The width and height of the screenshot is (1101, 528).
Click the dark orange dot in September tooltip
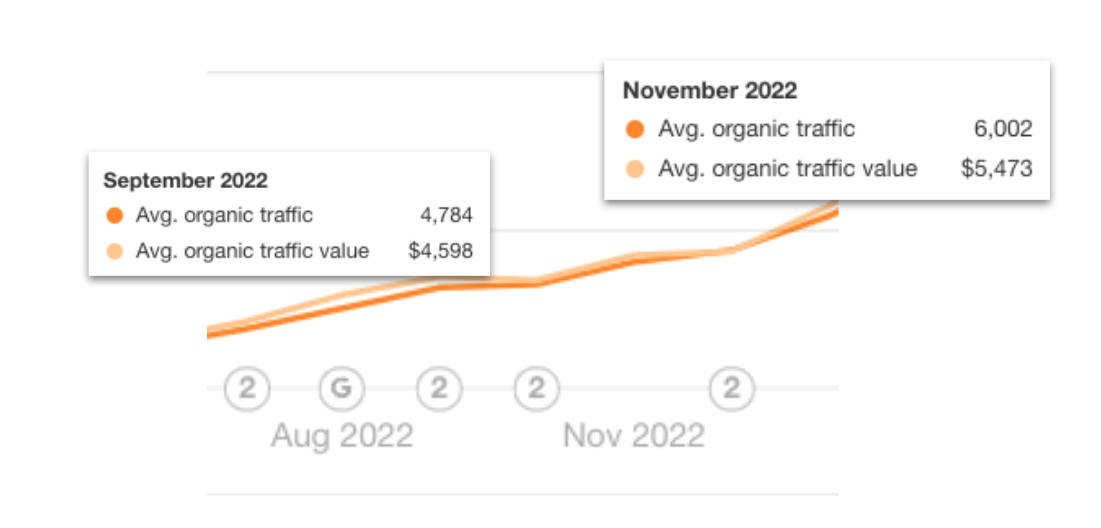pos(114,215)
